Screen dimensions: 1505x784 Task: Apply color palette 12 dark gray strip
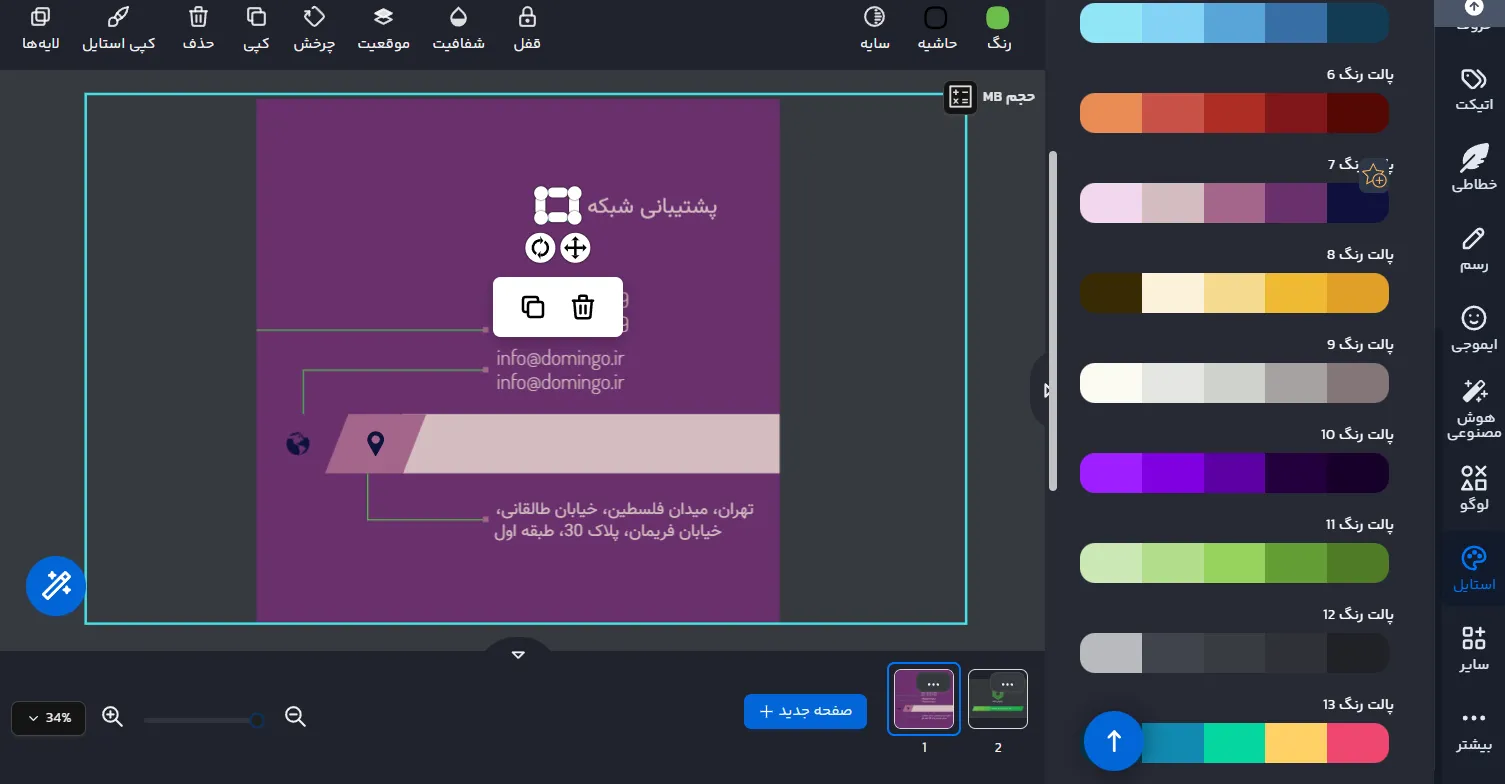pos(1234,653)
